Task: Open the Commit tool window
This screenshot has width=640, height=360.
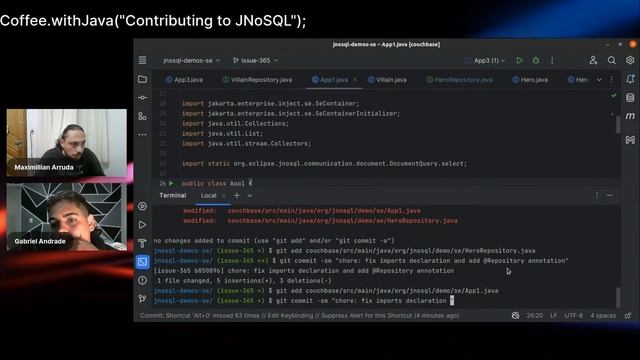Action: 142,98
